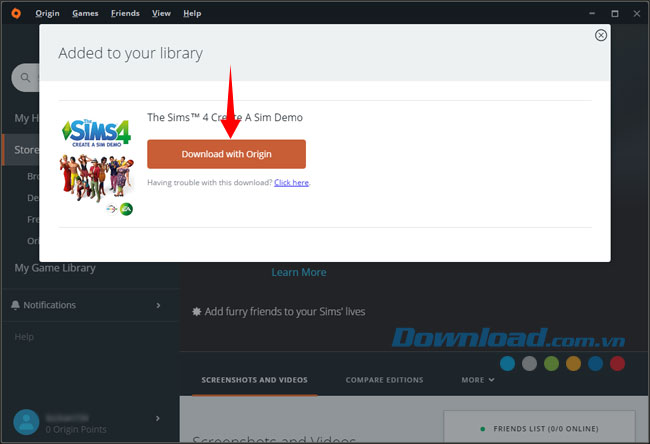The width and height of the screenshot is (650, 444).
Task: Switch to Compare Editions tab
Action: pos(385,380)
